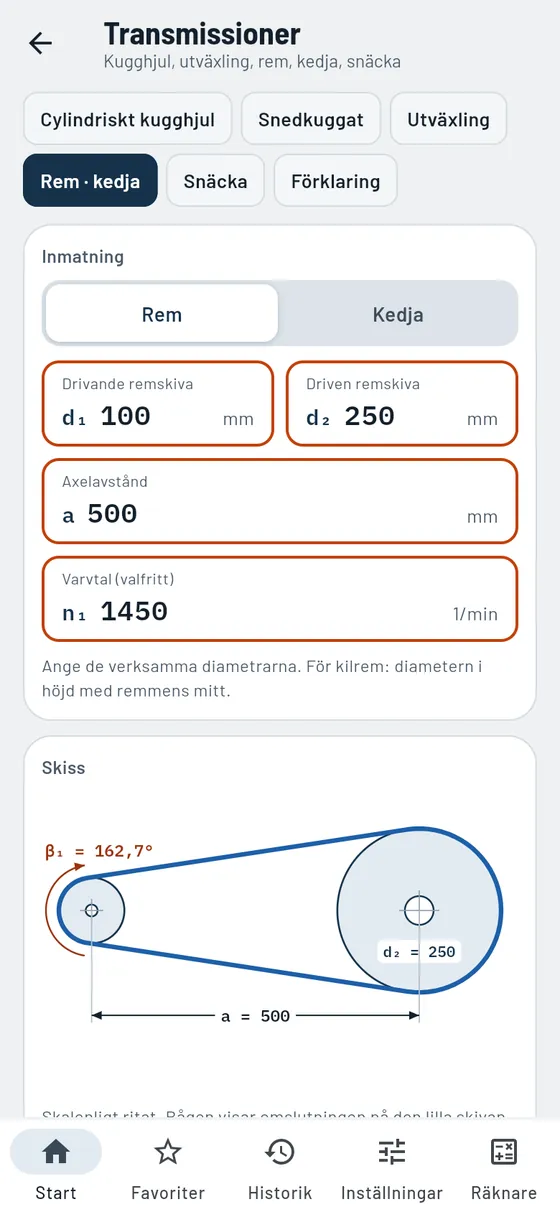Screen dimensions: 560x1212
Task: Switch to the Snedkuggat tab
Action: [x=311, y=120]
